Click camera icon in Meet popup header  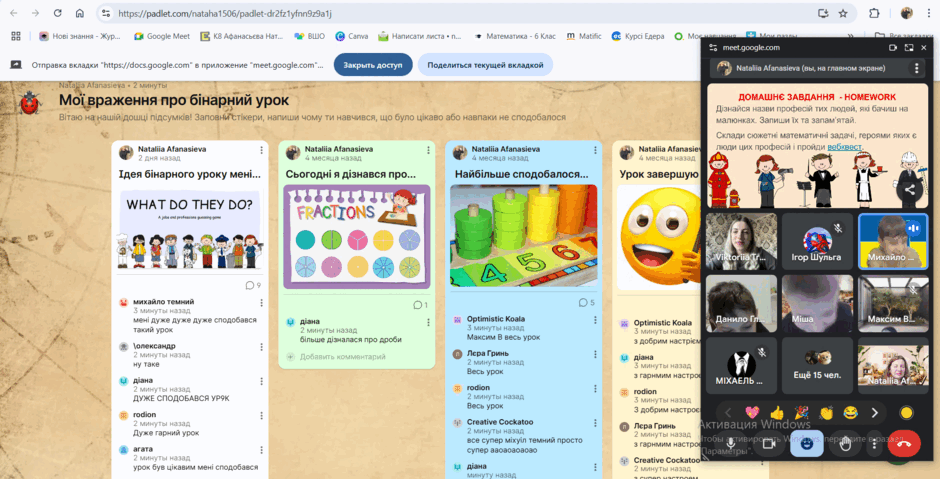pos(892,47)
